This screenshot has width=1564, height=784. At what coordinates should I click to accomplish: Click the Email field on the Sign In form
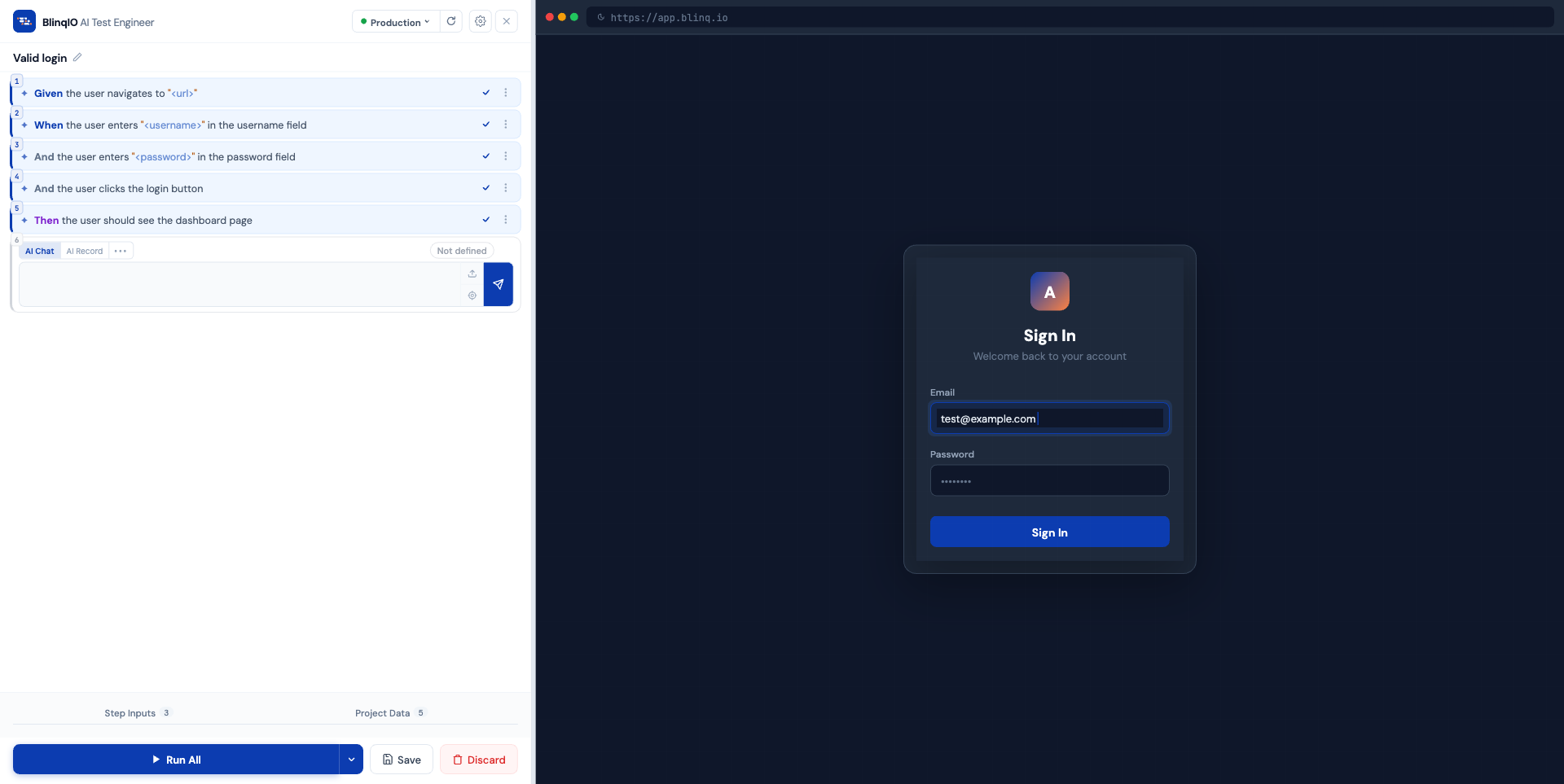(1049, 418)
